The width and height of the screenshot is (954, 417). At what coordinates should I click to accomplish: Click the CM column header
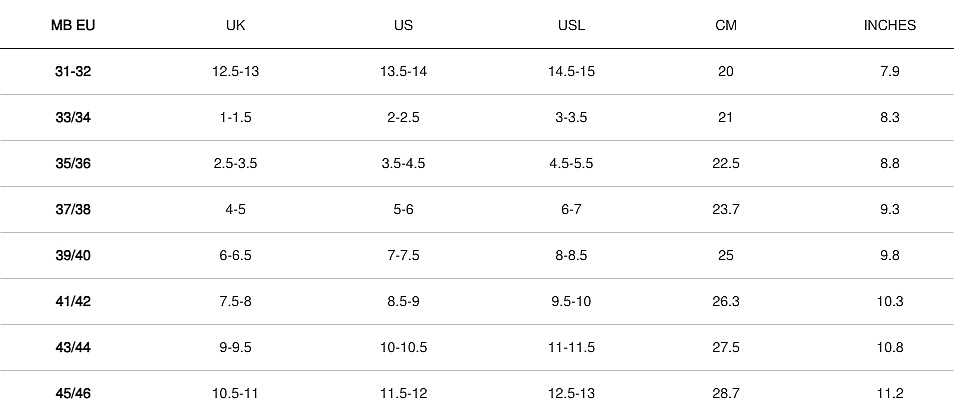tap(726, 25)
